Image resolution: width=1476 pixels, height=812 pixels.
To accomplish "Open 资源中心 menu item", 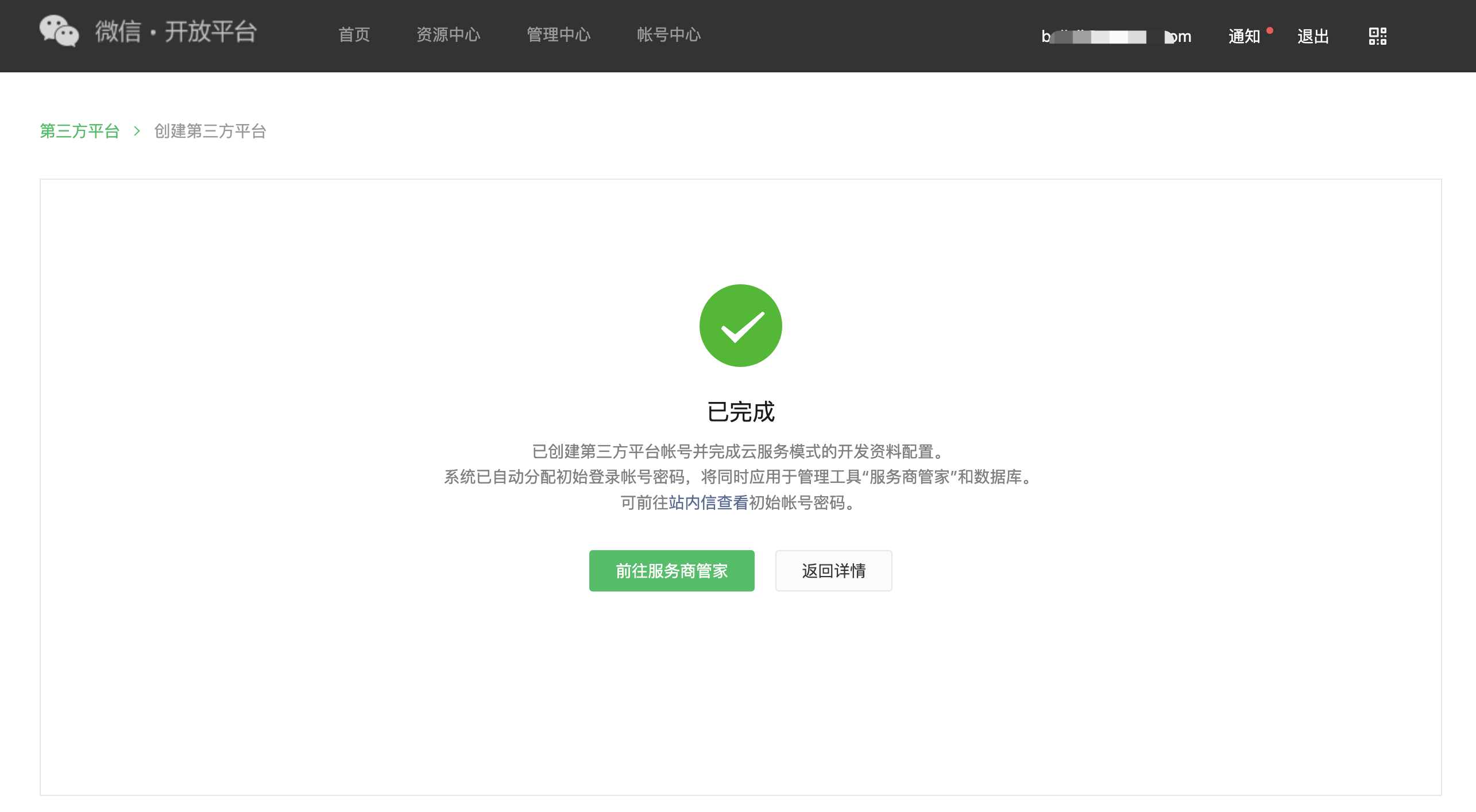I will tap(448, 35).
